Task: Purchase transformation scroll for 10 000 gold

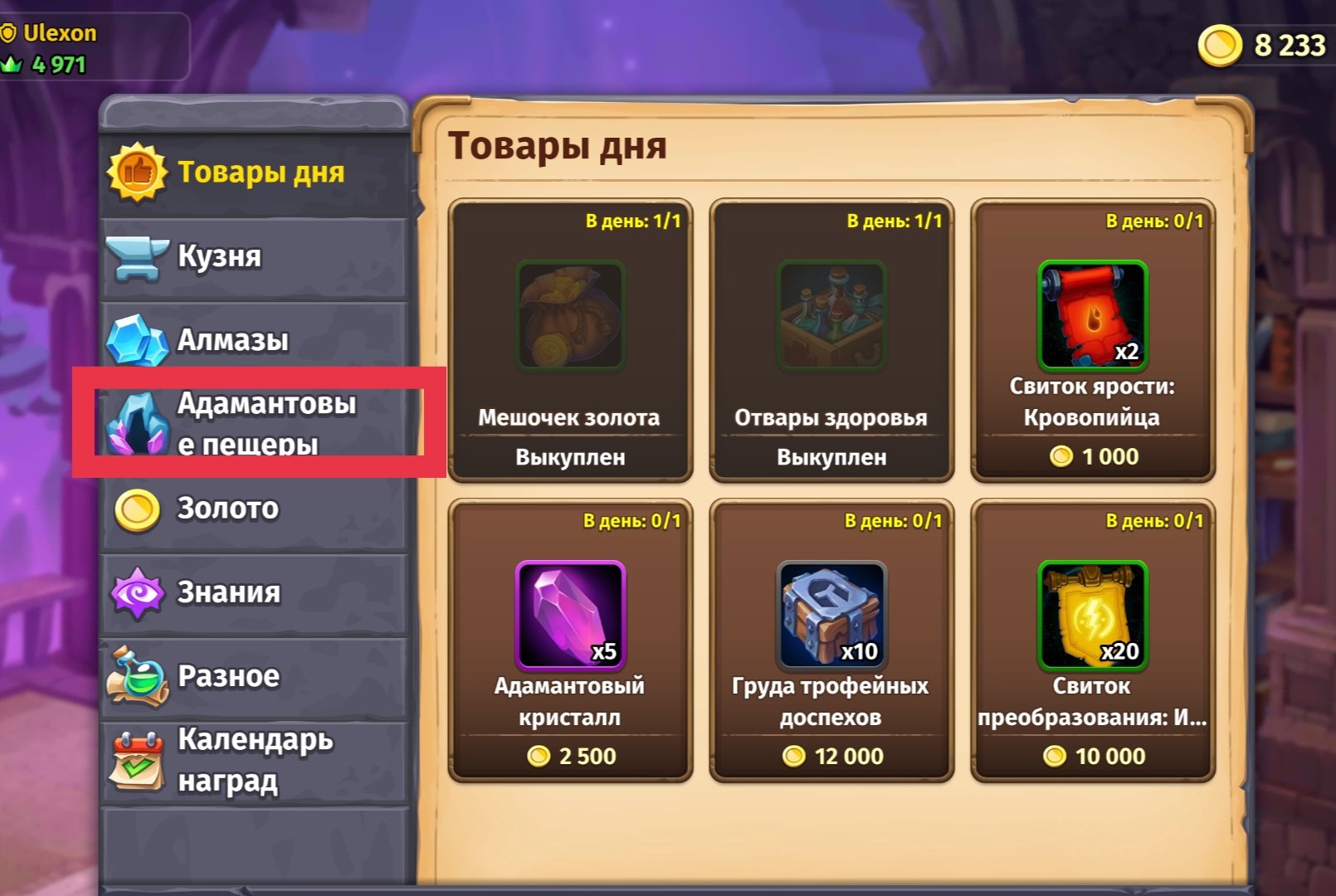Action: (1094, 757)
